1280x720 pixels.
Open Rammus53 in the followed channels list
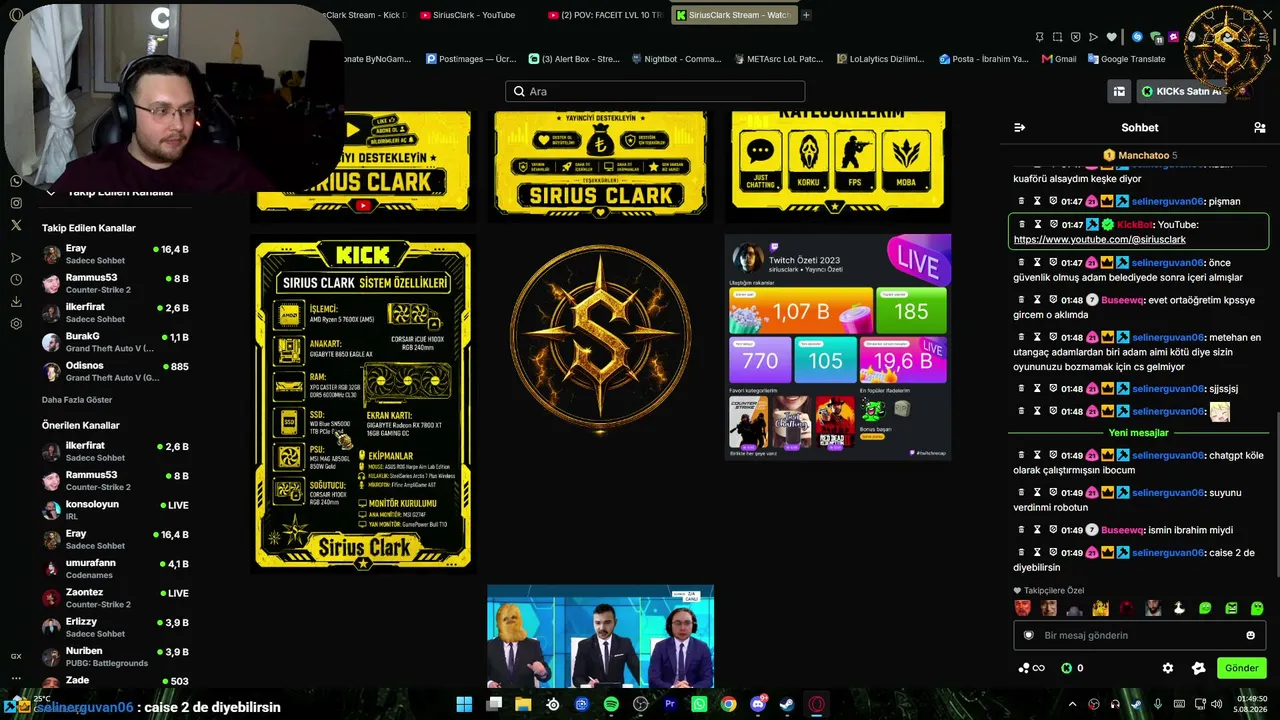click(x=116, y=283)
